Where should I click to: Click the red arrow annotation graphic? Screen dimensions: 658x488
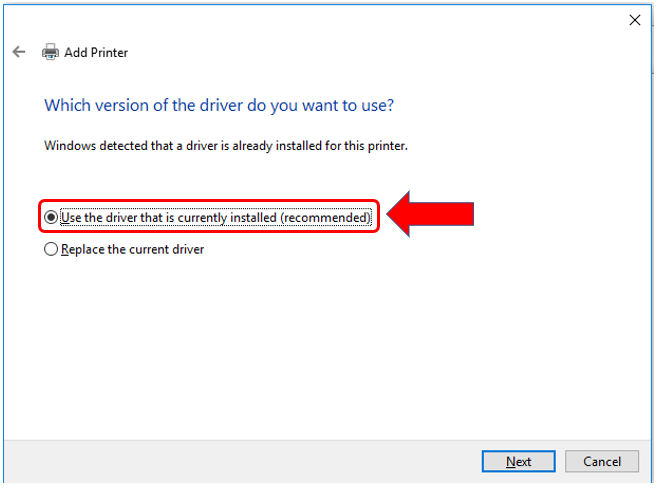[x=430, y=215]
